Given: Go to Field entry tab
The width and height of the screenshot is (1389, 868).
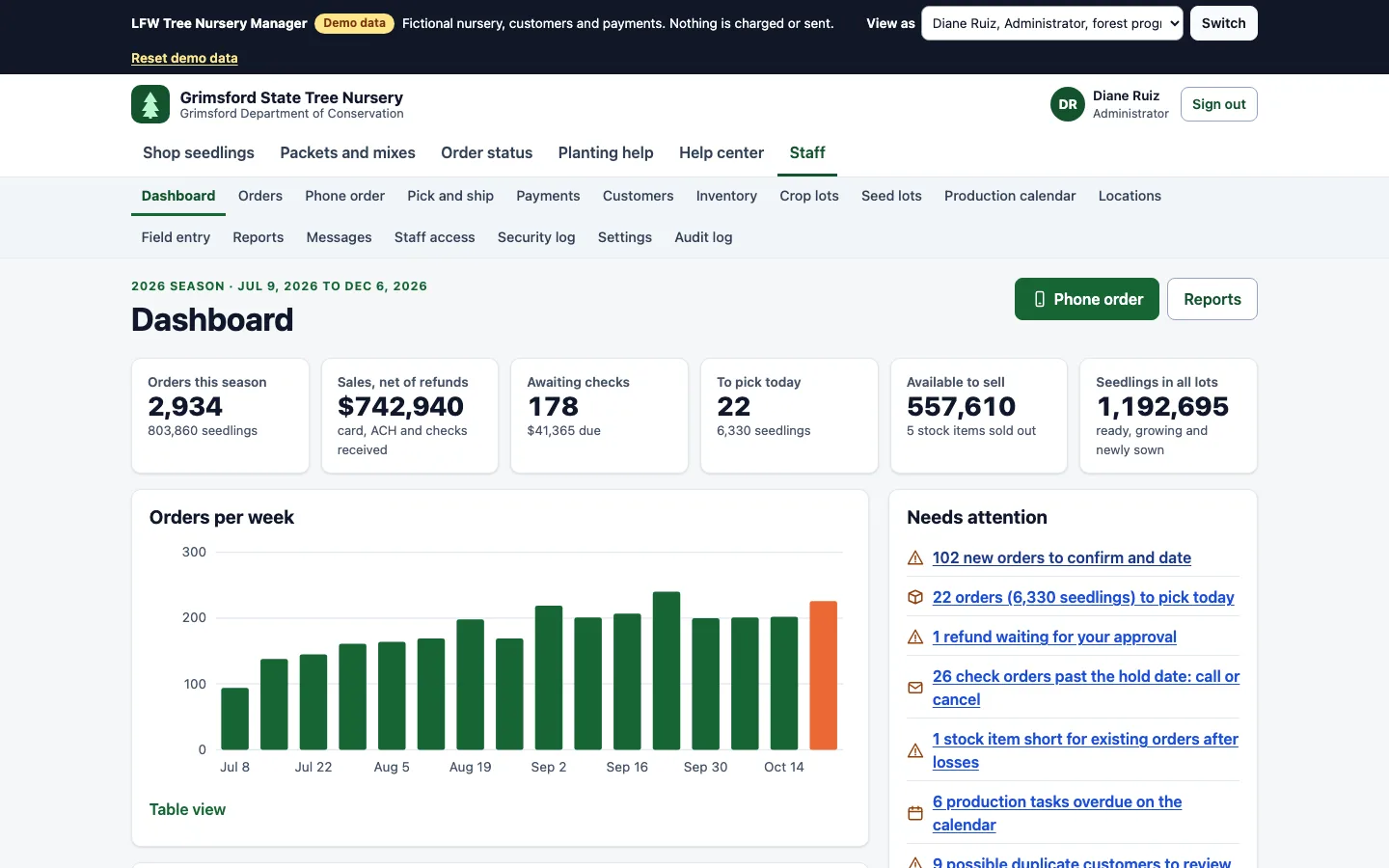Looking at the screenshot, I should (176, 237).
